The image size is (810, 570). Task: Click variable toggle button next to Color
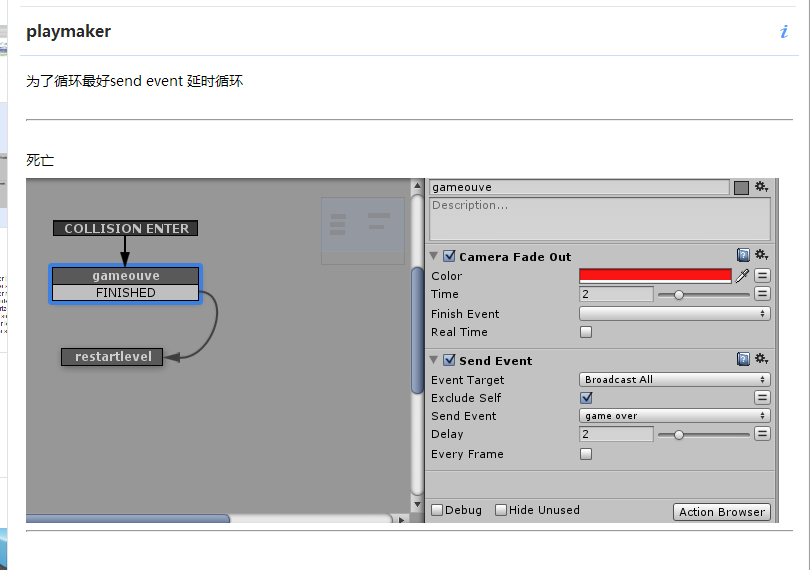(762, 275)
